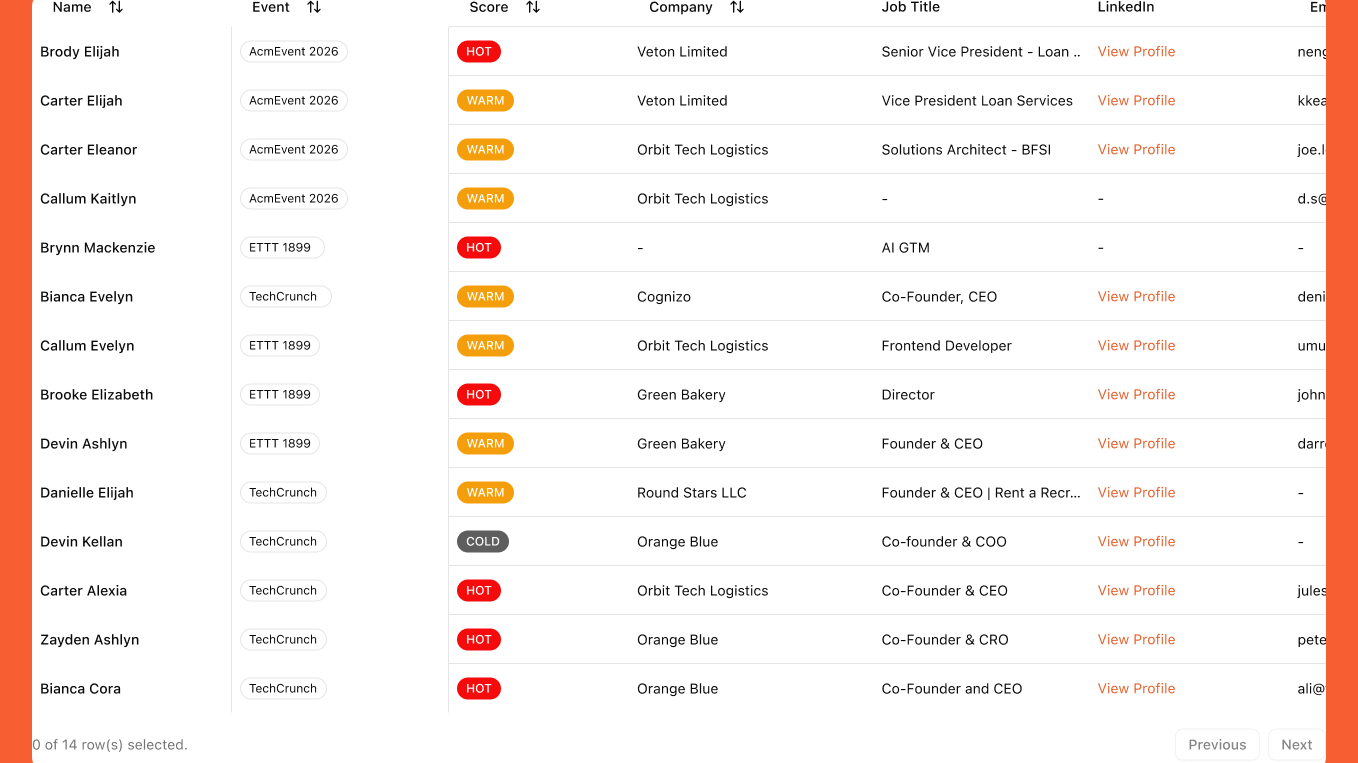Click WARM badge in Carter Eleanor row

(x=485, y=150)
